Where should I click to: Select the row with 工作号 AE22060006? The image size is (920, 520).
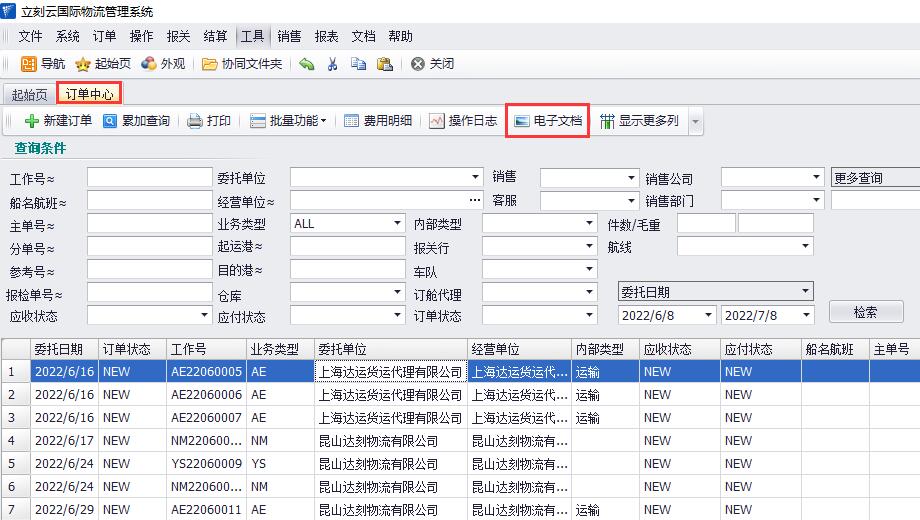coord(206,394)
